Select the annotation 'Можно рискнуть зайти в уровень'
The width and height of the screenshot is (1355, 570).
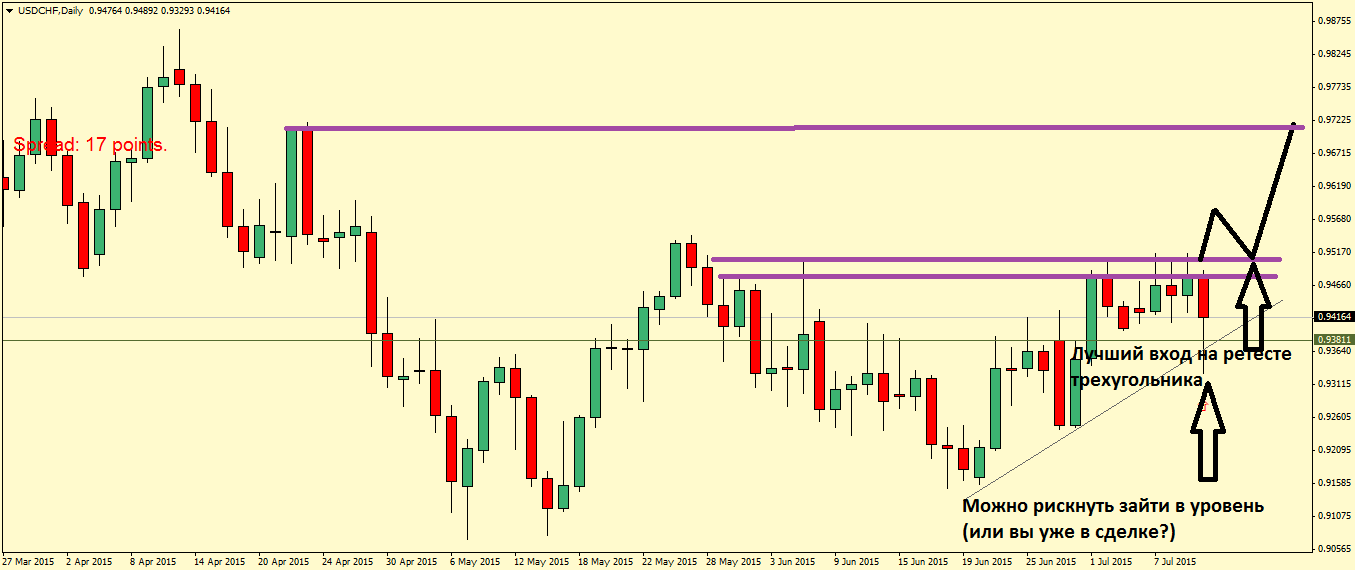[x=1113, y=506]
